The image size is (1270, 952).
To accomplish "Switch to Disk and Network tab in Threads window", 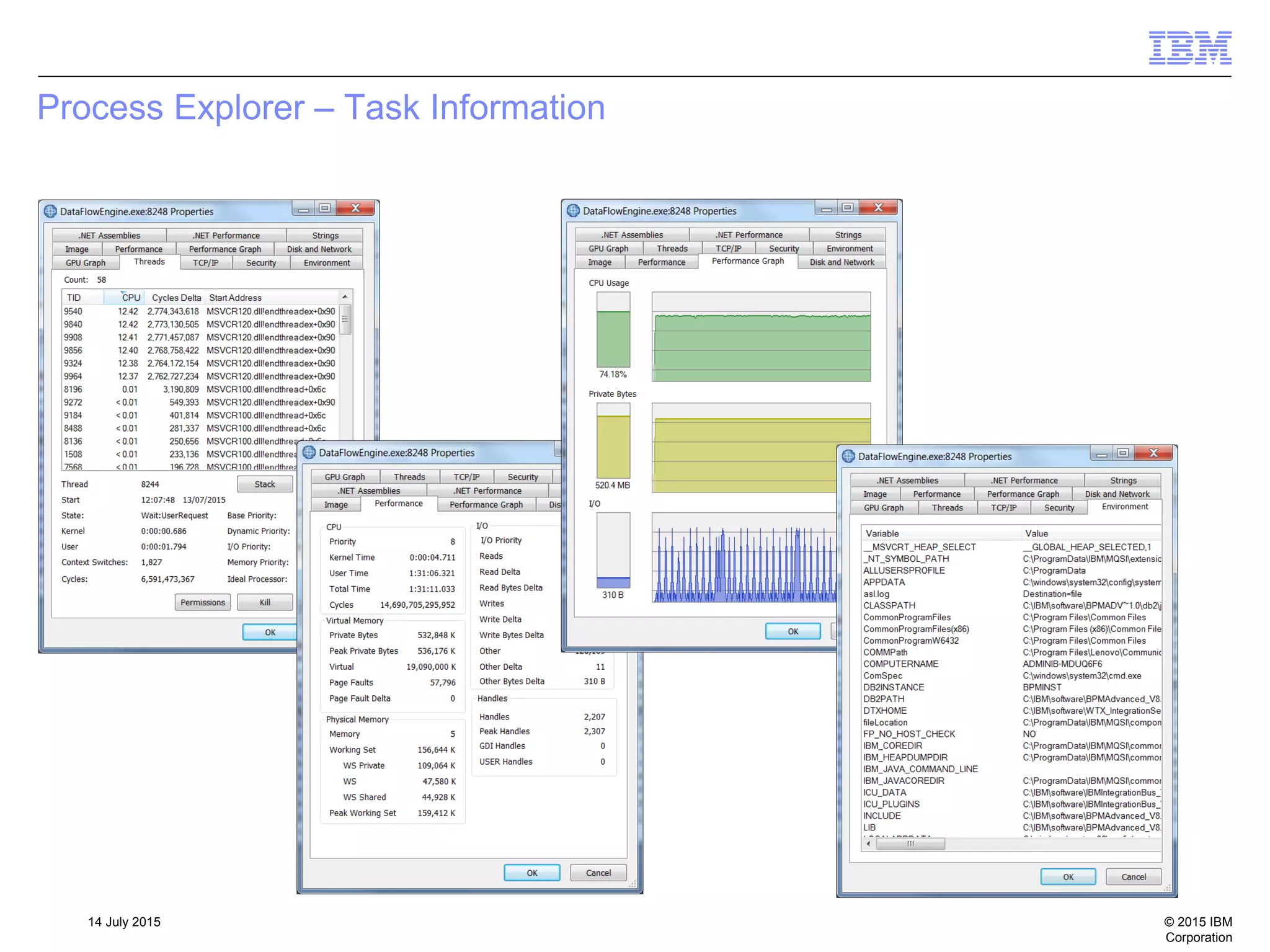I will point(319,249).
